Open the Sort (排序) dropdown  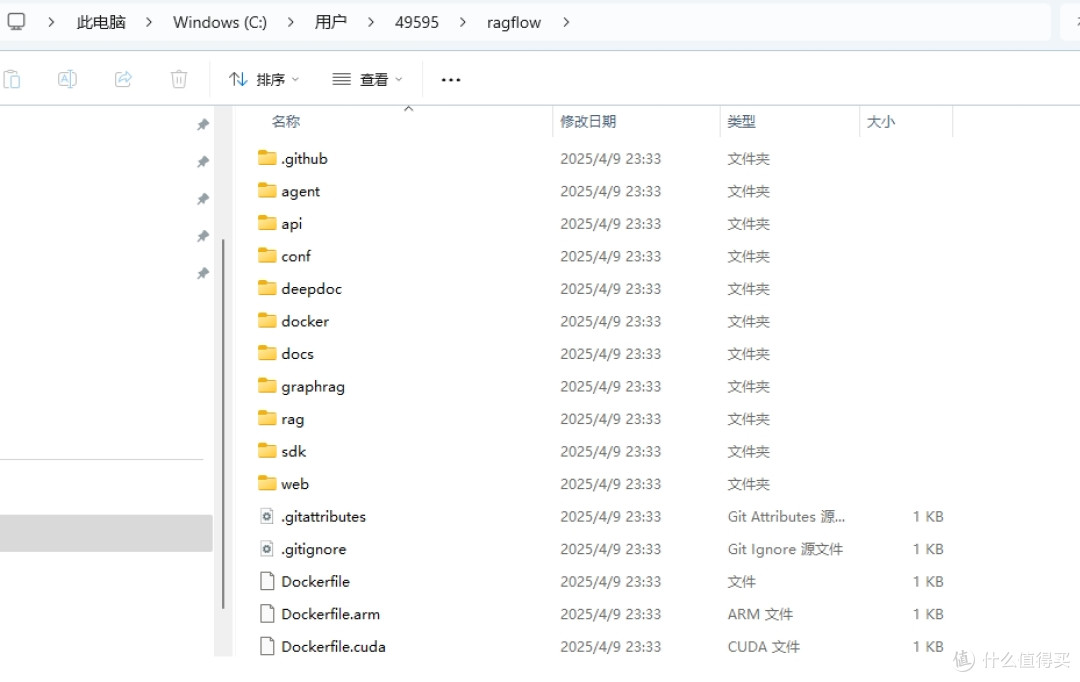(x=264, y=80)
